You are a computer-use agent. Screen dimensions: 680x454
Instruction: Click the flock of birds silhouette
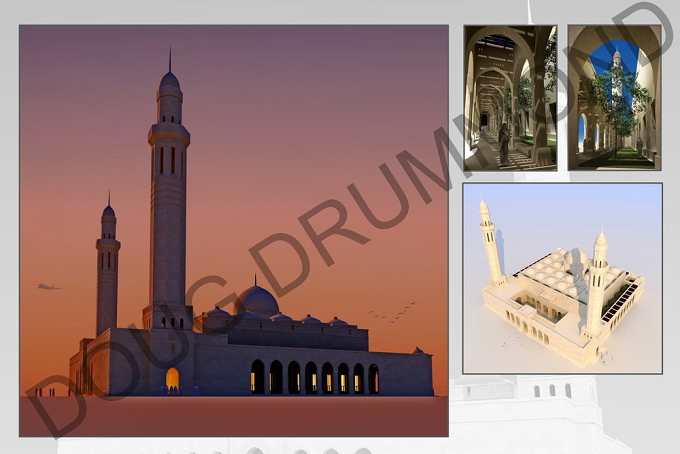pyautogui.click(x=392, y=312)
